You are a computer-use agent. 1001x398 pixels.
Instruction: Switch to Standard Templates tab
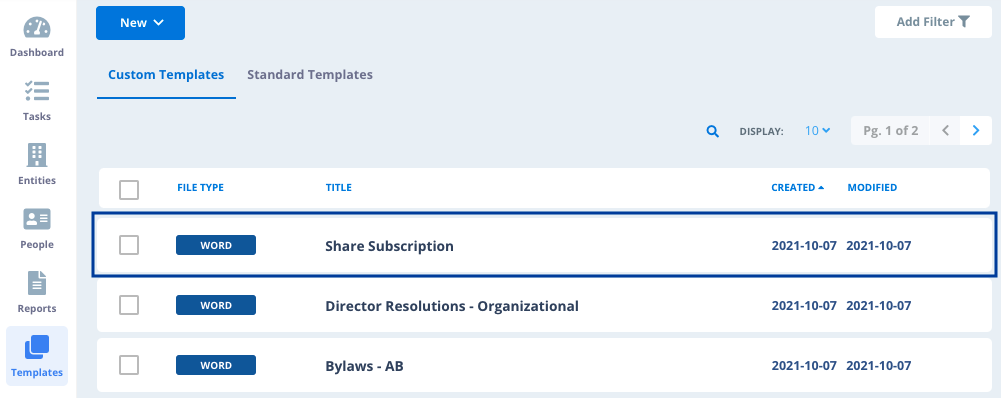tap(310, 75)
